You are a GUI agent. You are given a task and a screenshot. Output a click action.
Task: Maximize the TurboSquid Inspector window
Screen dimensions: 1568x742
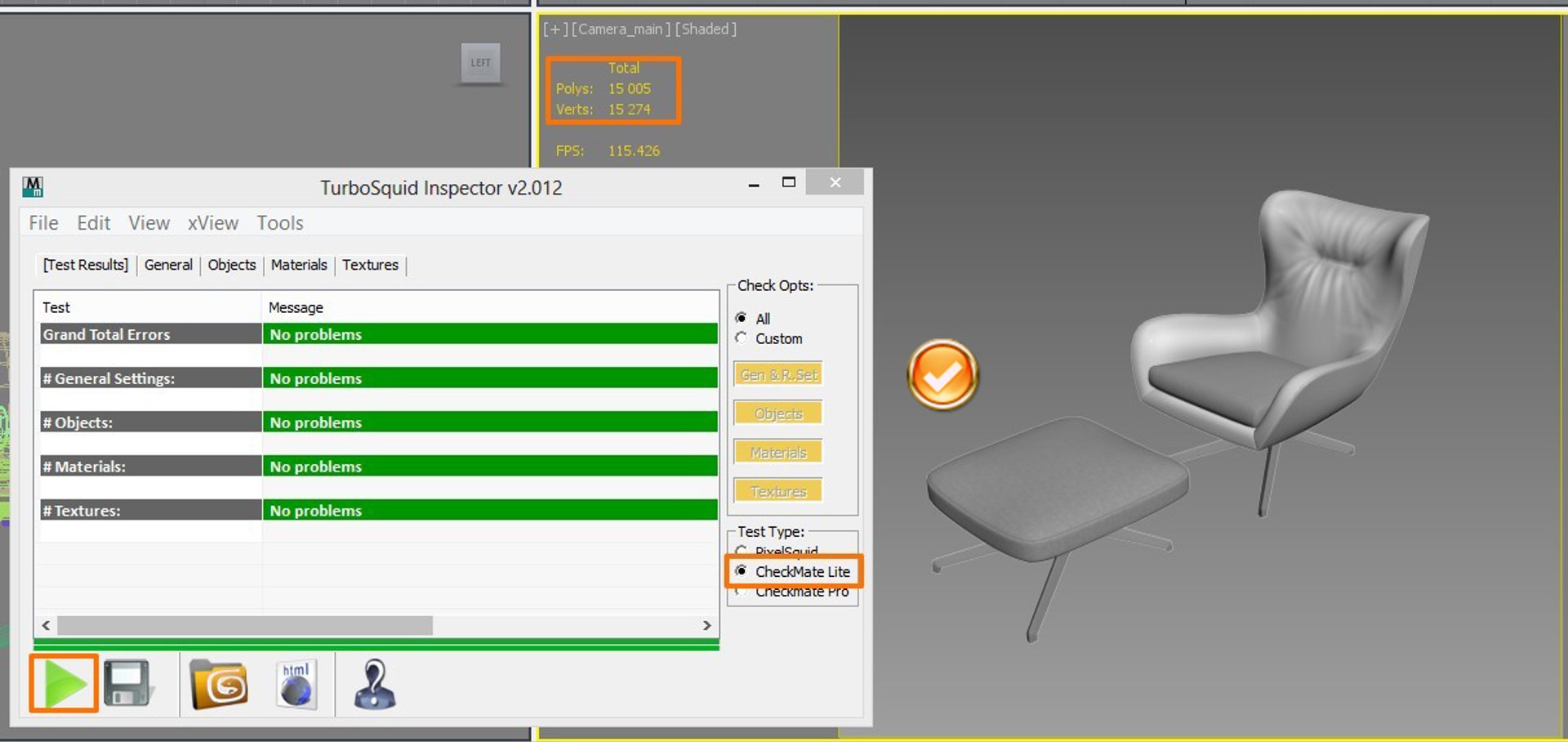(788, 182)
